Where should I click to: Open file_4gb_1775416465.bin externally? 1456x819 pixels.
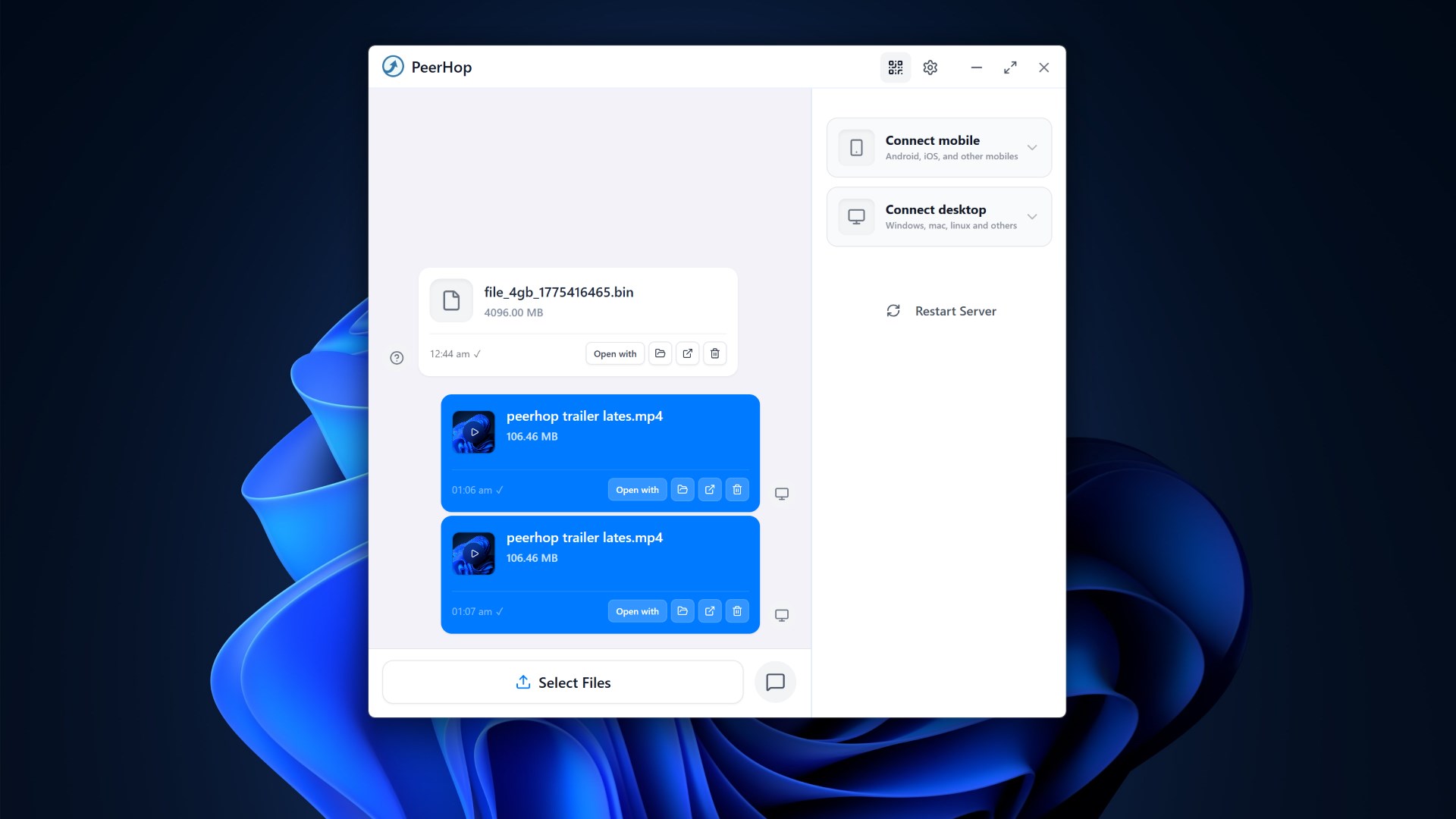click(688, 353)
